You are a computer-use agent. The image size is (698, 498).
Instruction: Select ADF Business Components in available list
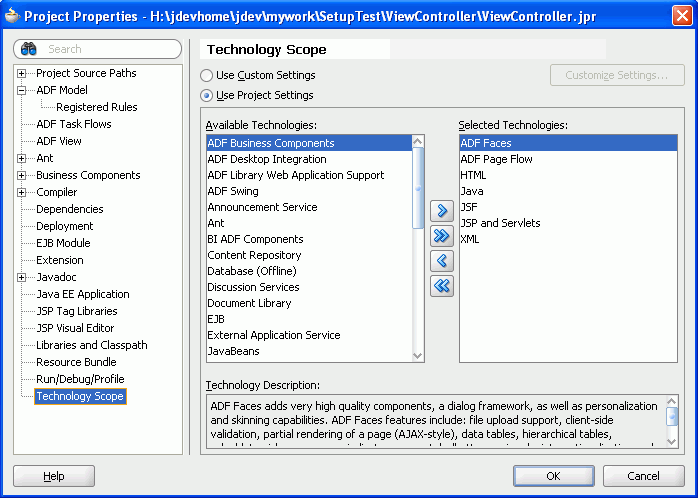[309, 143]
